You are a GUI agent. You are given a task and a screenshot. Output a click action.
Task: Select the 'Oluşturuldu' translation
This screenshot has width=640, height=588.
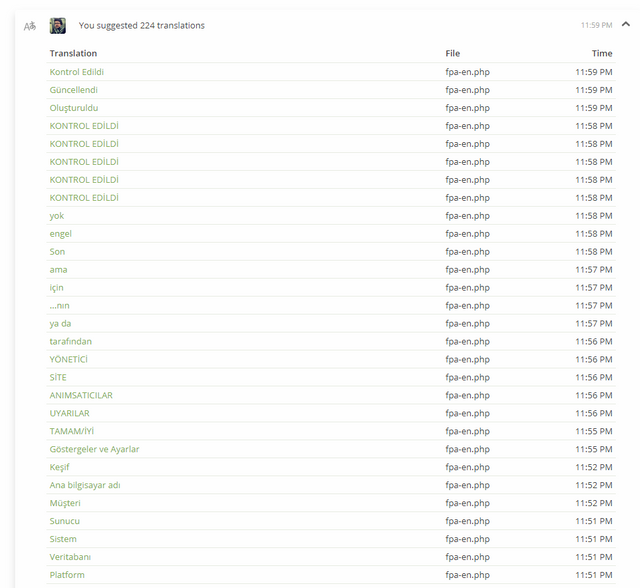coord(74,108)
